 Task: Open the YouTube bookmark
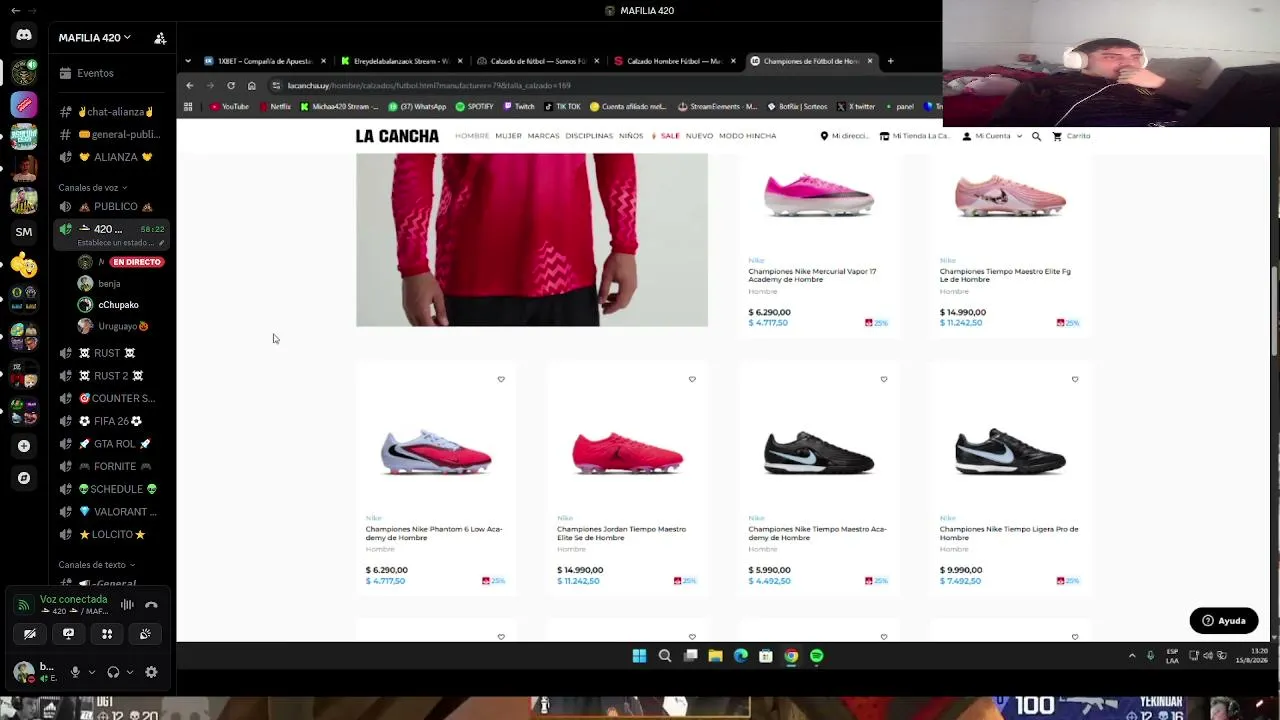click(229, 107)
